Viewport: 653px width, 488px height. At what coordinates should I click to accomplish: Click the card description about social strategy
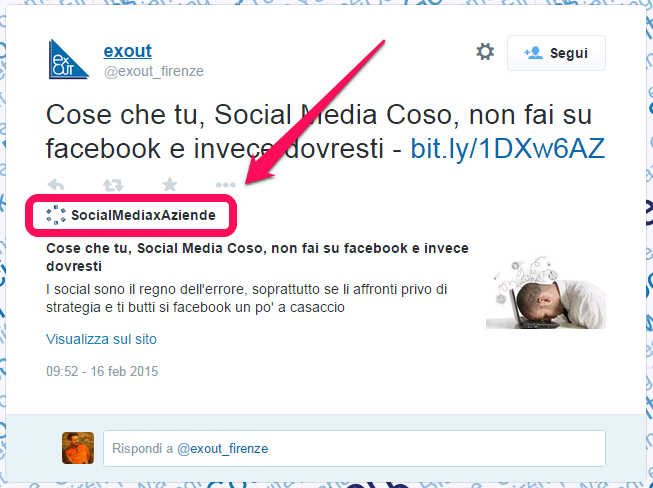(x=246, y=298)
